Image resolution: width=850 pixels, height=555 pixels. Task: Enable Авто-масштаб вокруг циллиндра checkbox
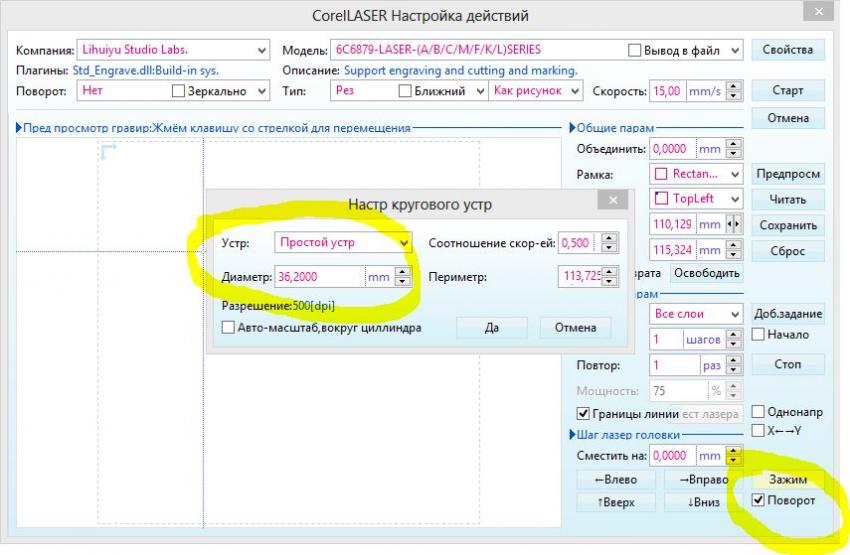229,328
